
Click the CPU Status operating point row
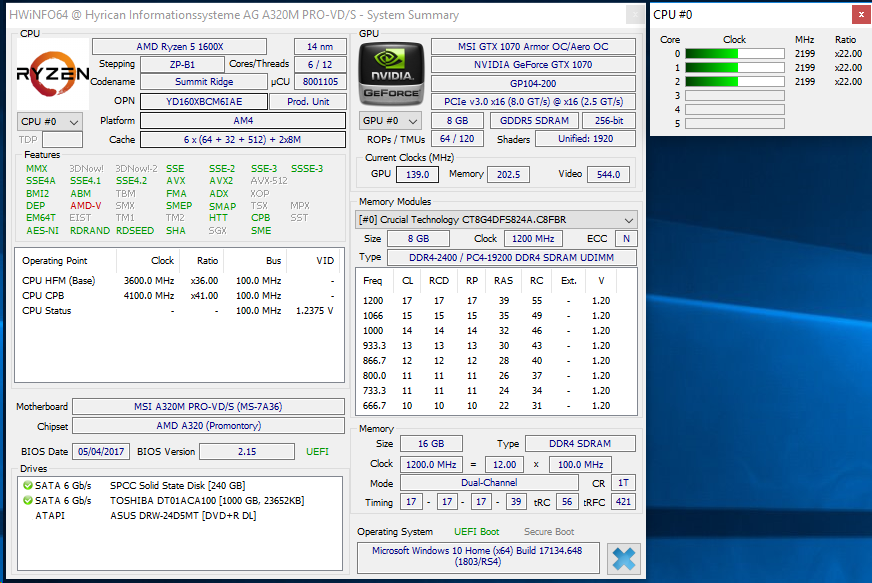tap(178, 310)
